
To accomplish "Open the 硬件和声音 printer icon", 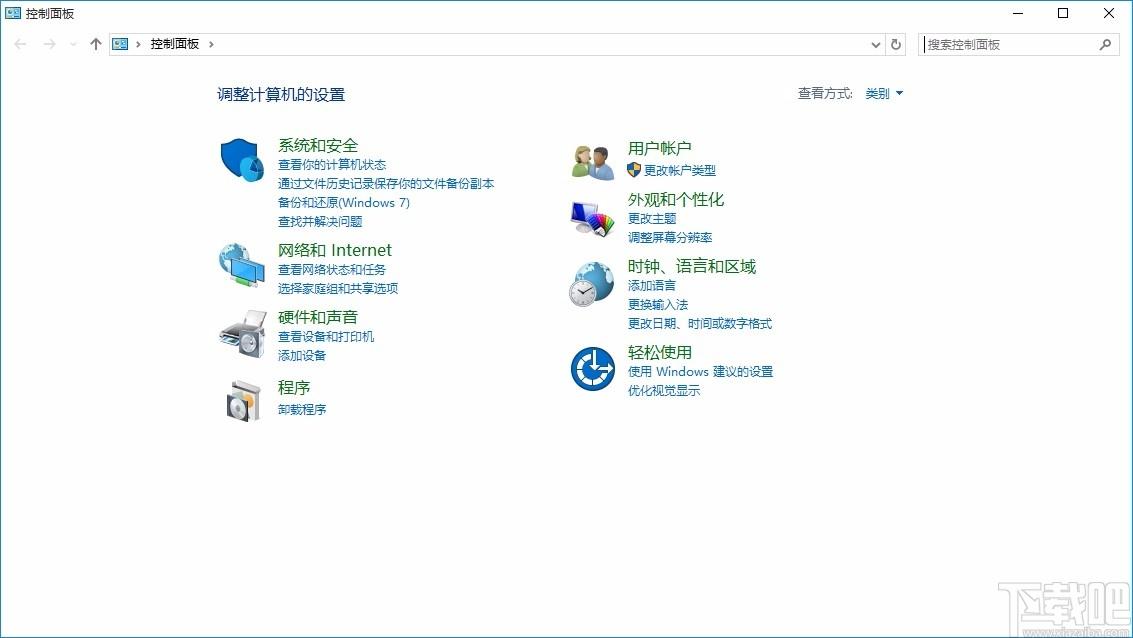I will pos(243,334).
